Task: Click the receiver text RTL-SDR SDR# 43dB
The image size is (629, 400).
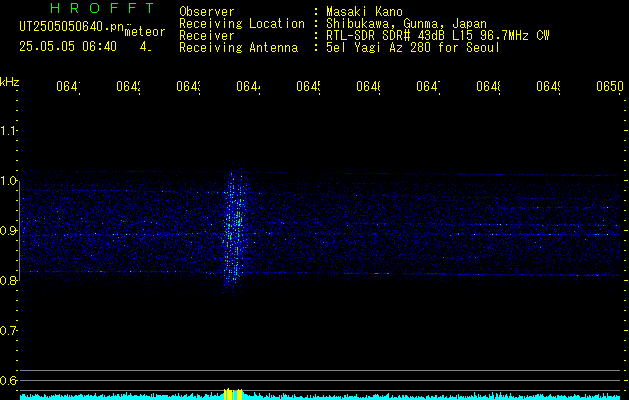Action: (x=387, y=36)
